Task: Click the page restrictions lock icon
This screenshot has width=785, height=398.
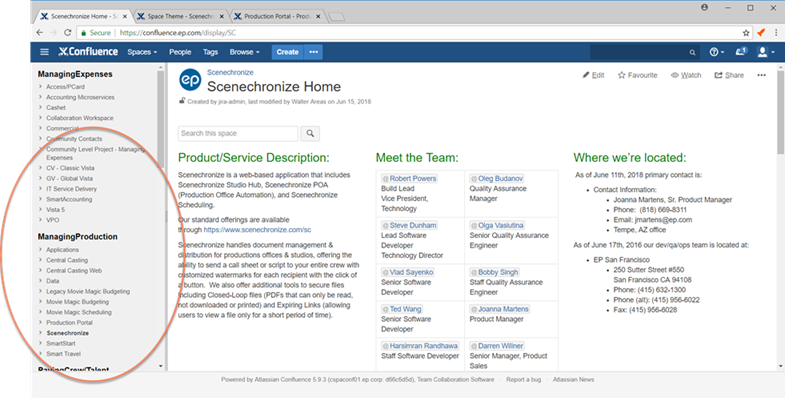Action: [182, 101]
